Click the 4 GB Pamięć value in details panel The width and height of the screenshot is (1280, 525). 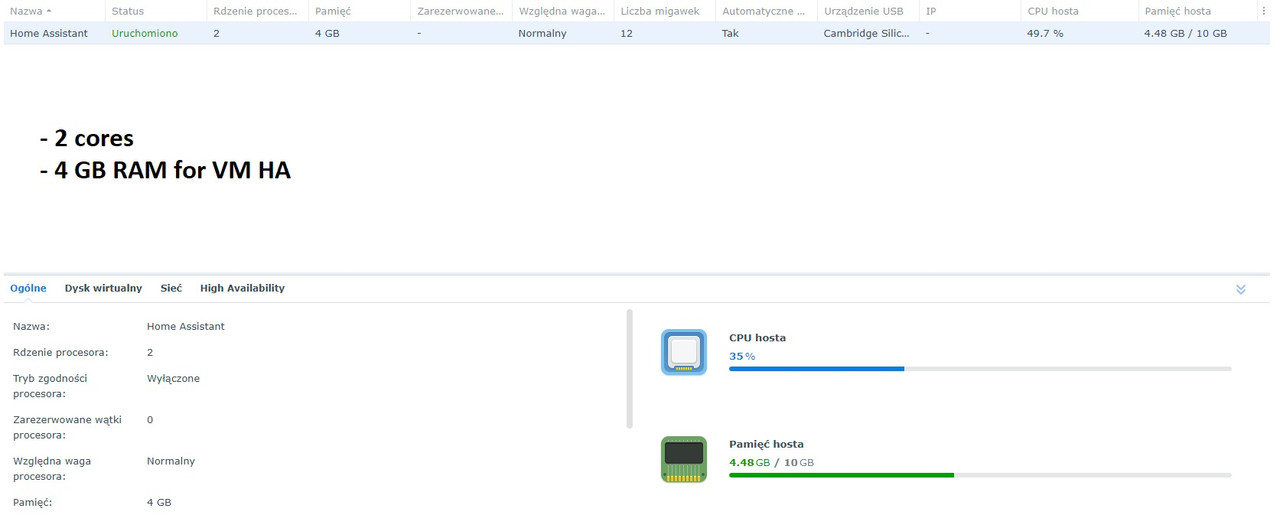(159, 502)
